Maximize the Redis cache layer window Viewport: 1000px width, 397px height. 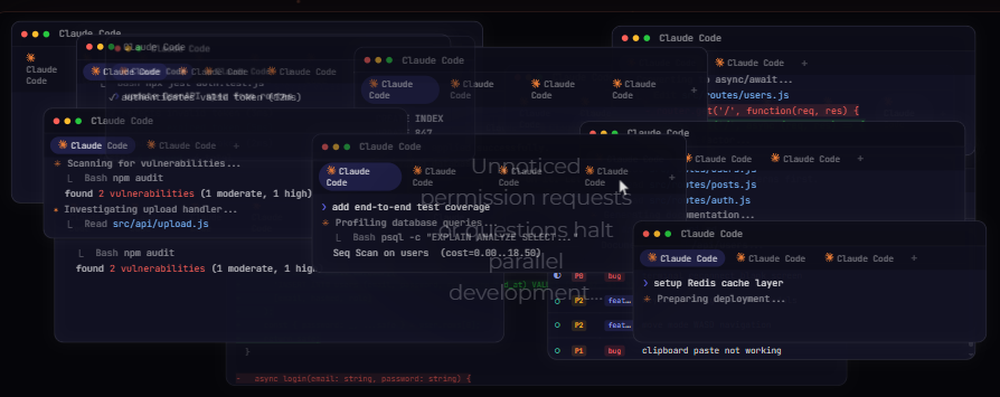668,234
